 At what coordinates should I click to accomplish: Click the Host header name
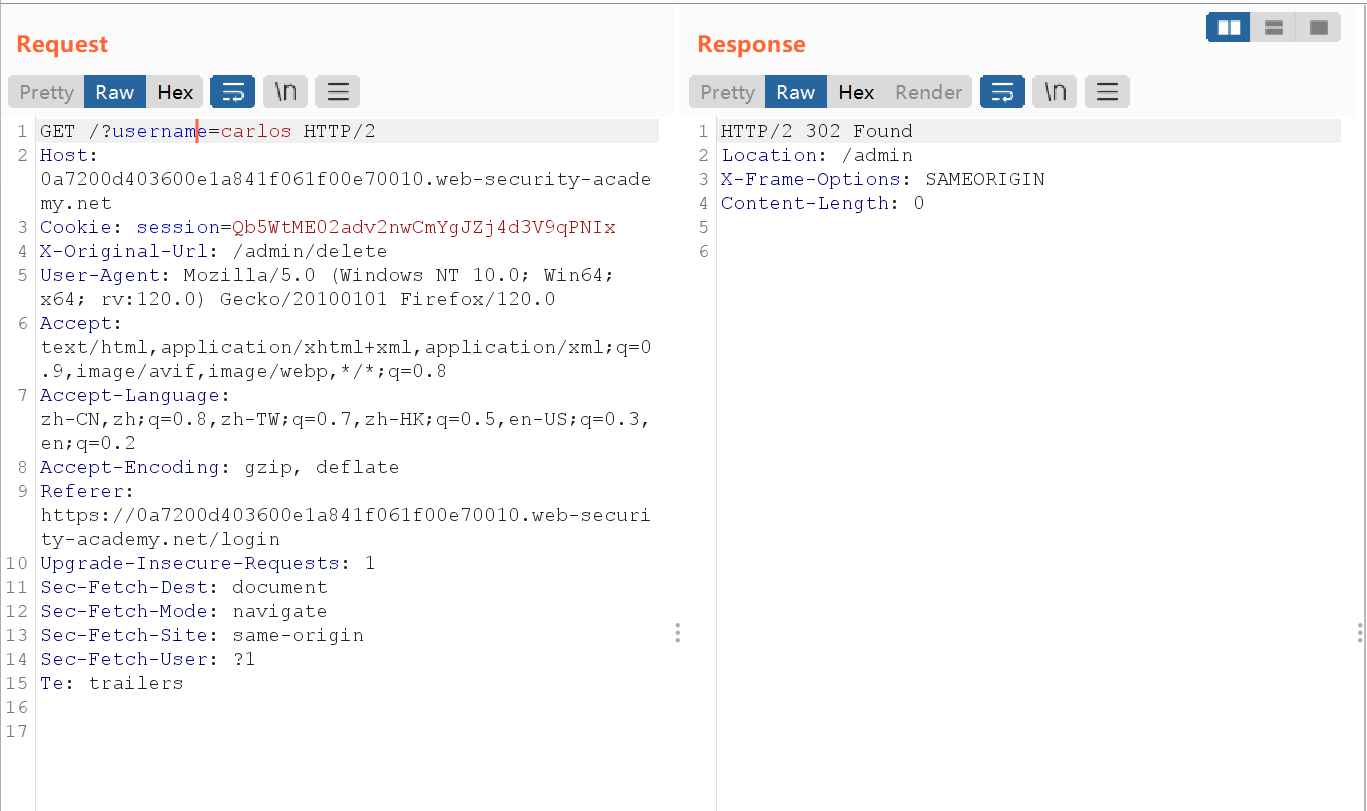[x=66, y=155]
